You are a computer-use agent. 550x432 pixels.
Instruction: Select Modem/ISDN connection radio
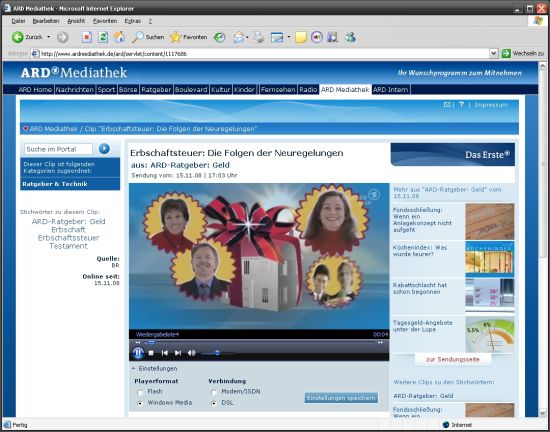click(214, 392)
